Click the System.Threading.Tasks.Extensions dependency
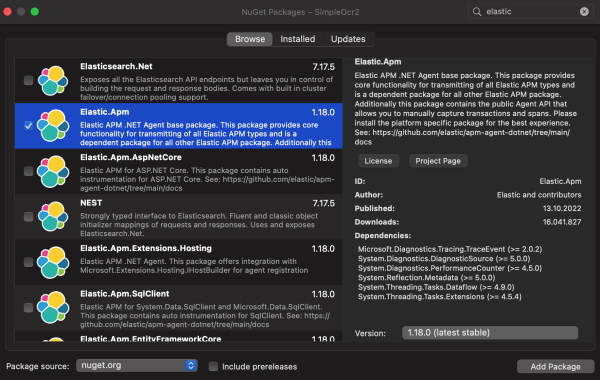This screenshot has width=600, height=380. tap(440, 297)
